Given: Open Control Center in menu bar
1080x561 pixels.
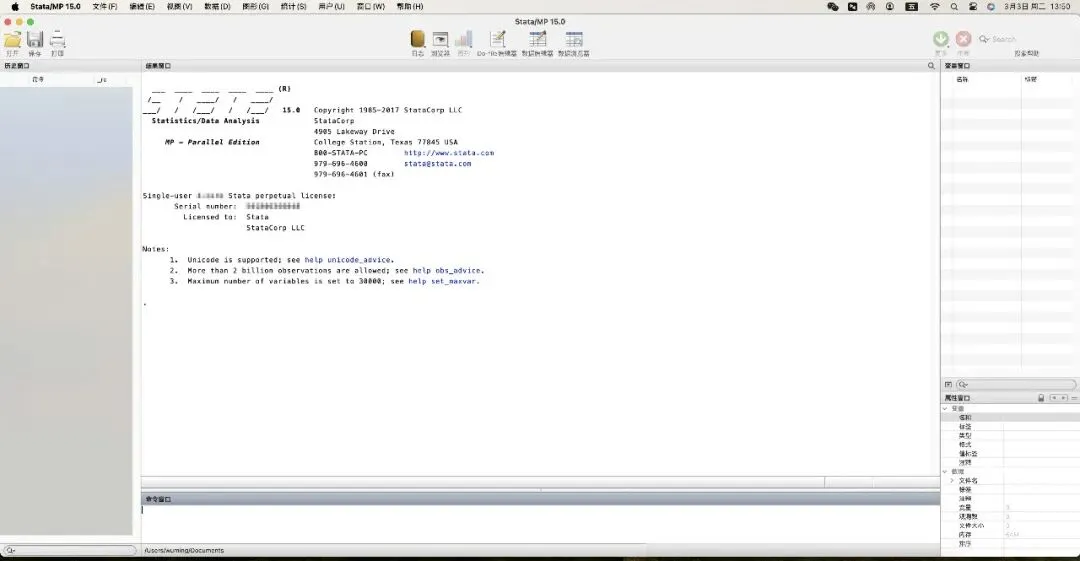Looking at the screenshot, I should (973, 6).
